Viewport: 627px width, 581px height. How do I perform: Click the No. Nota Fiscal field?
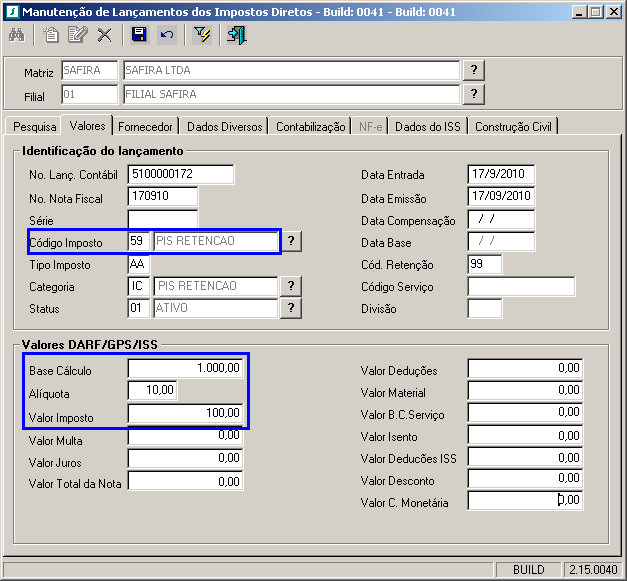(x=163, y=197)
